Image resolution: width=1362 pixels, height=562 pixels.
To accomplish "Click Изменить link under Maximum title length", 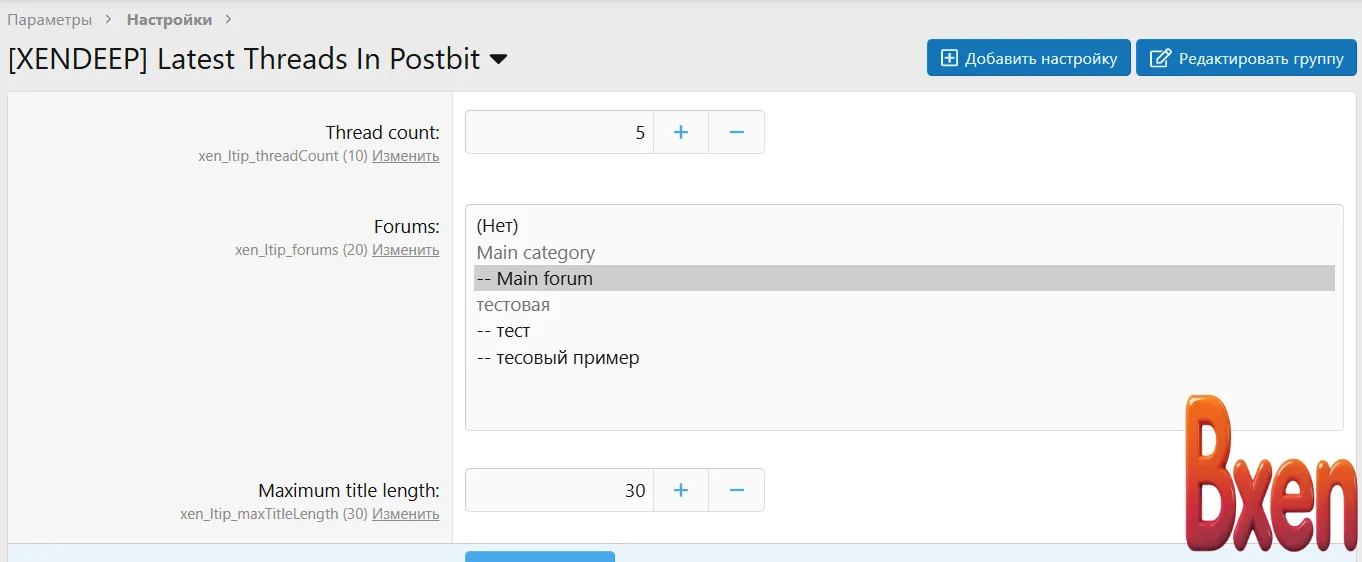I will (405, 514).
